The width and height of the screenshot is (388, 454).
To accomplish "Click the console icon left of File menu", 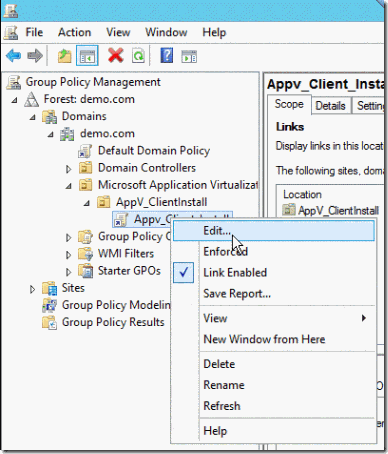I will (x=11, y=32).
